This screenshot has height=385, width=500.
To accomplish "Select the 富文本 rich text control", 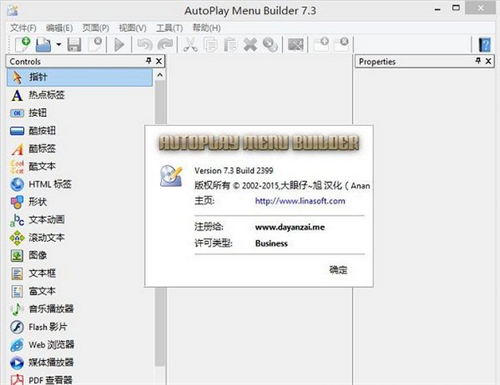I will [x=80, y=291].
